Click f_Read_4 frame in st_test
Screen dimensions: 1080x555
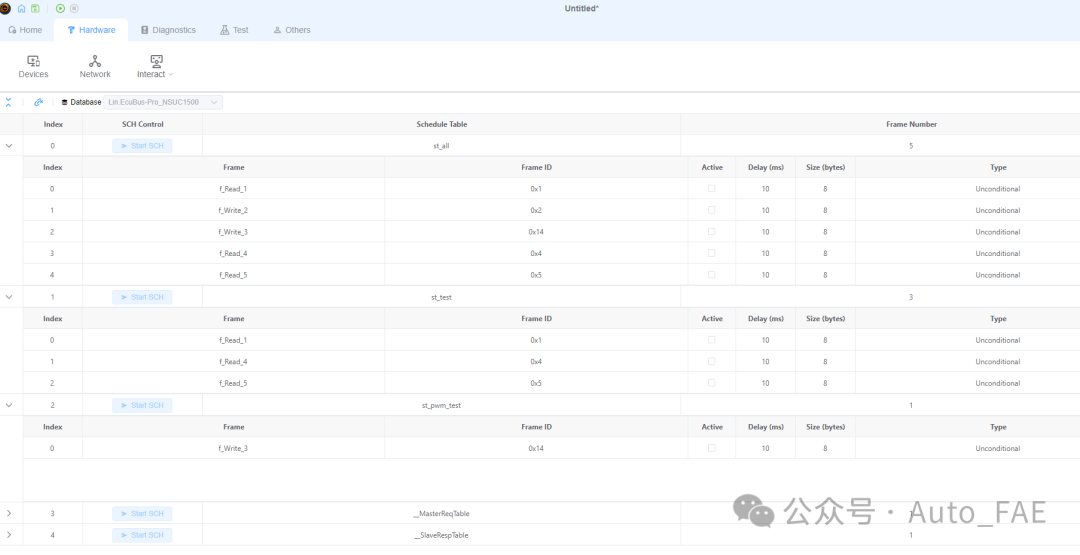(233, 362)
